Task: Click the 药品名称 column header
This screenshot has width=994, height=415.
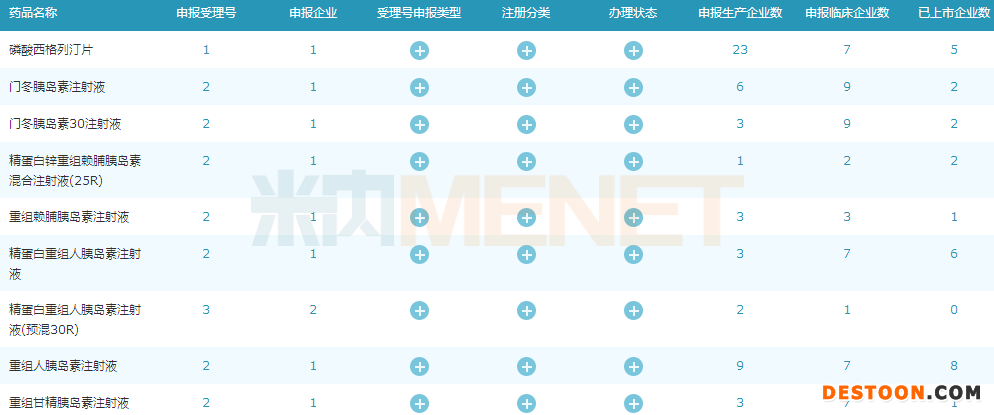Action: 33,14
